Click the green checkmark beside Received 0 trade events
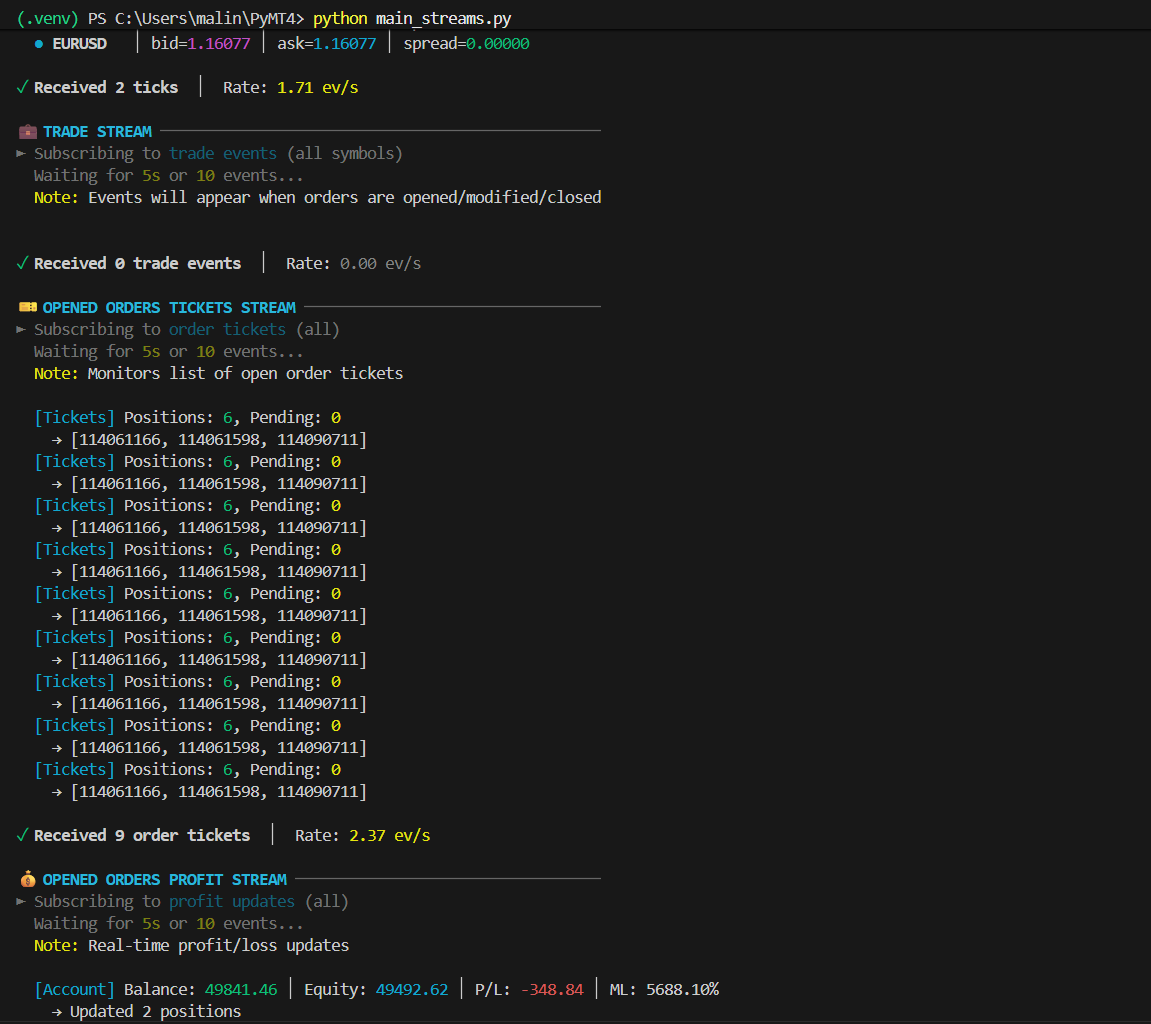Image resolution: width=1151 pixels, height=1024 pixels. pos(21,263)
